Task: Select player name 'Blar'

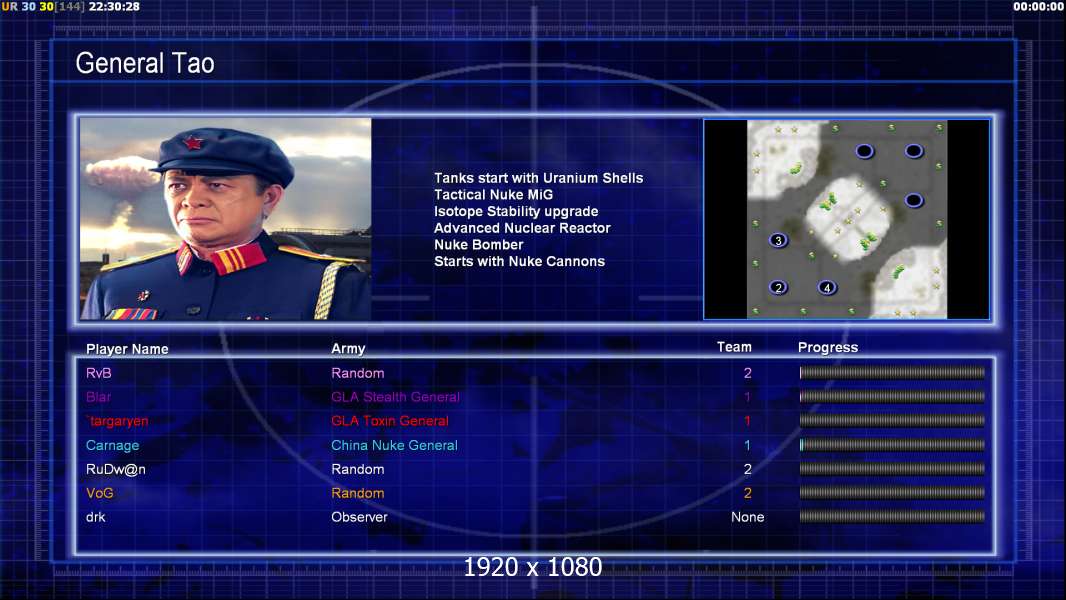Action: pyautogui.click(x=99, y=397)
